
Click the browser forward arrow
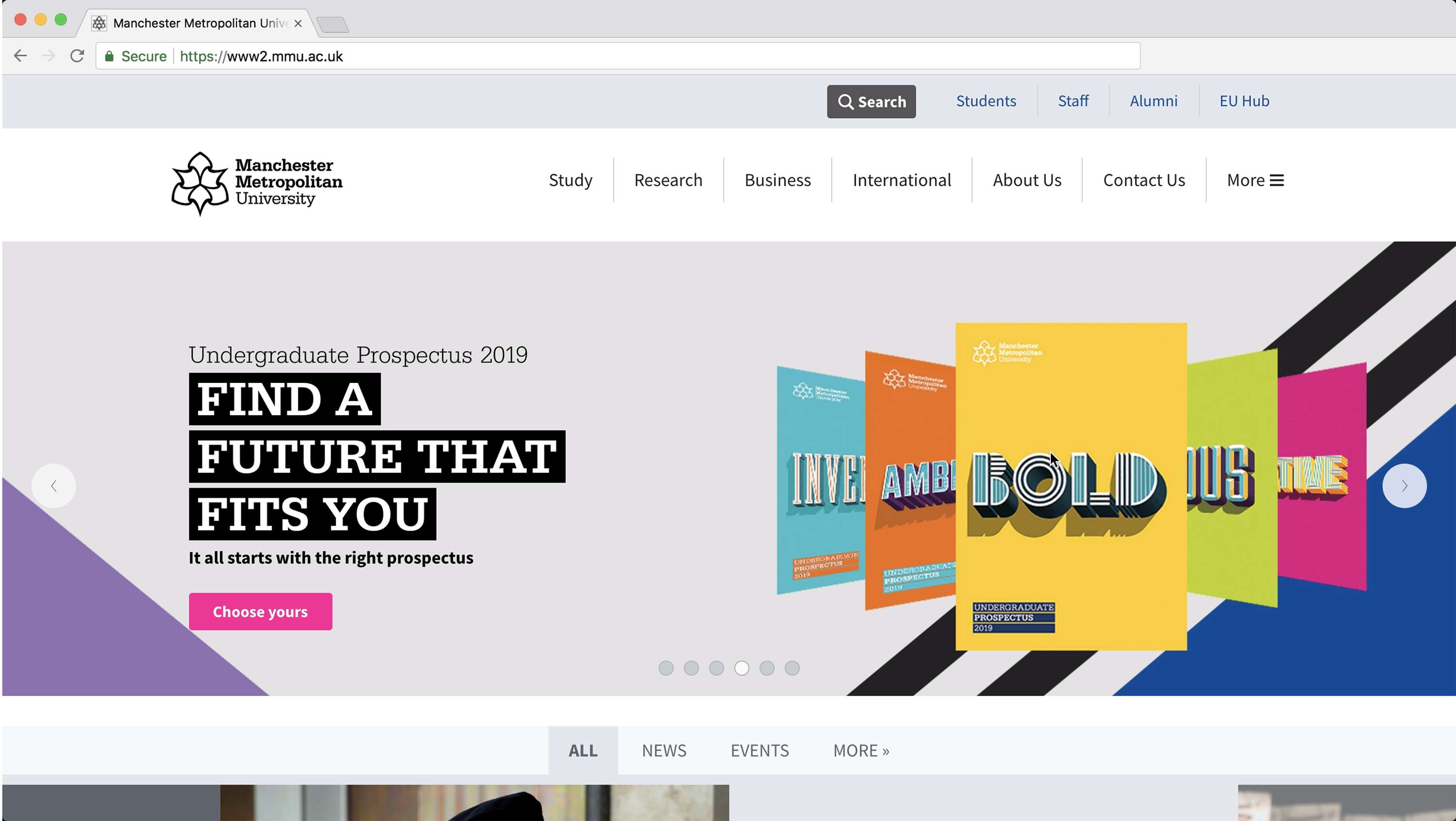(x=49, y=56)
